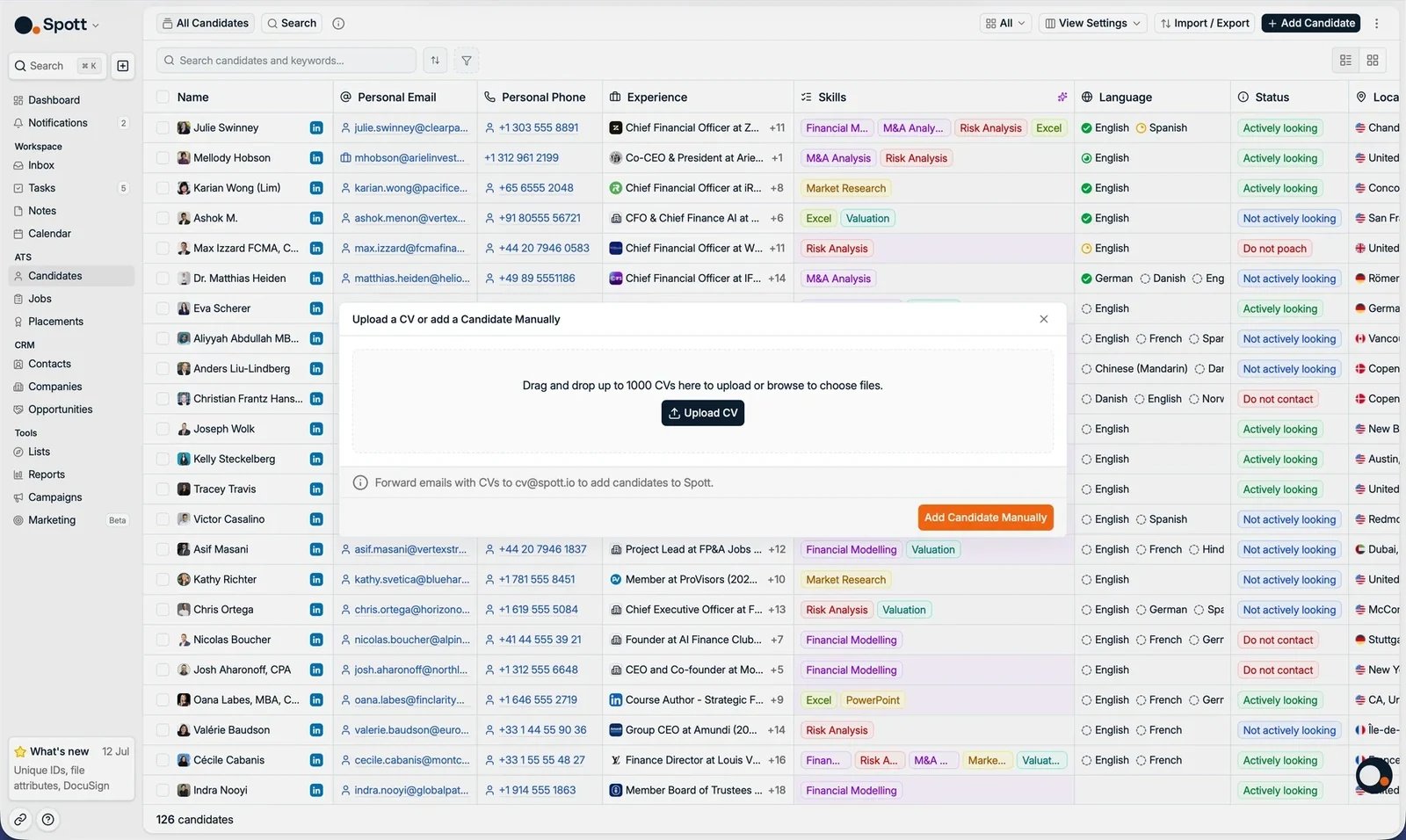1406x840 pixels.
Task: Open Julie Swinney's LinkedIn icon
Action: (316, 128)
